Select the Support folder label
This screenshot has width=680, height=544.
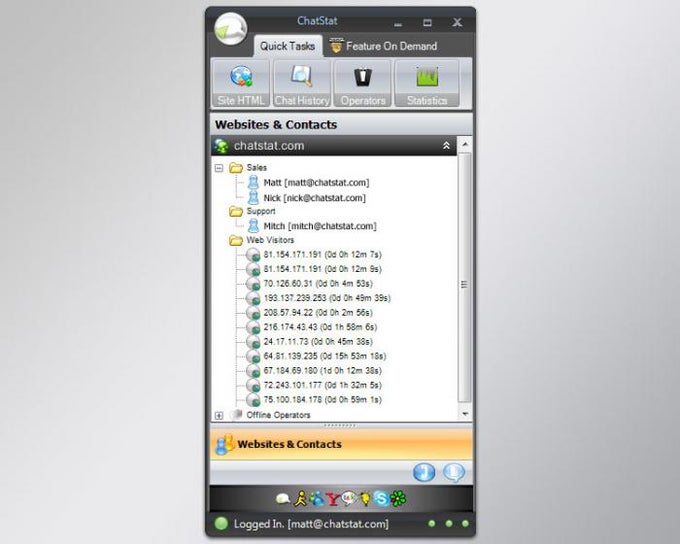(x=261, y=211)
